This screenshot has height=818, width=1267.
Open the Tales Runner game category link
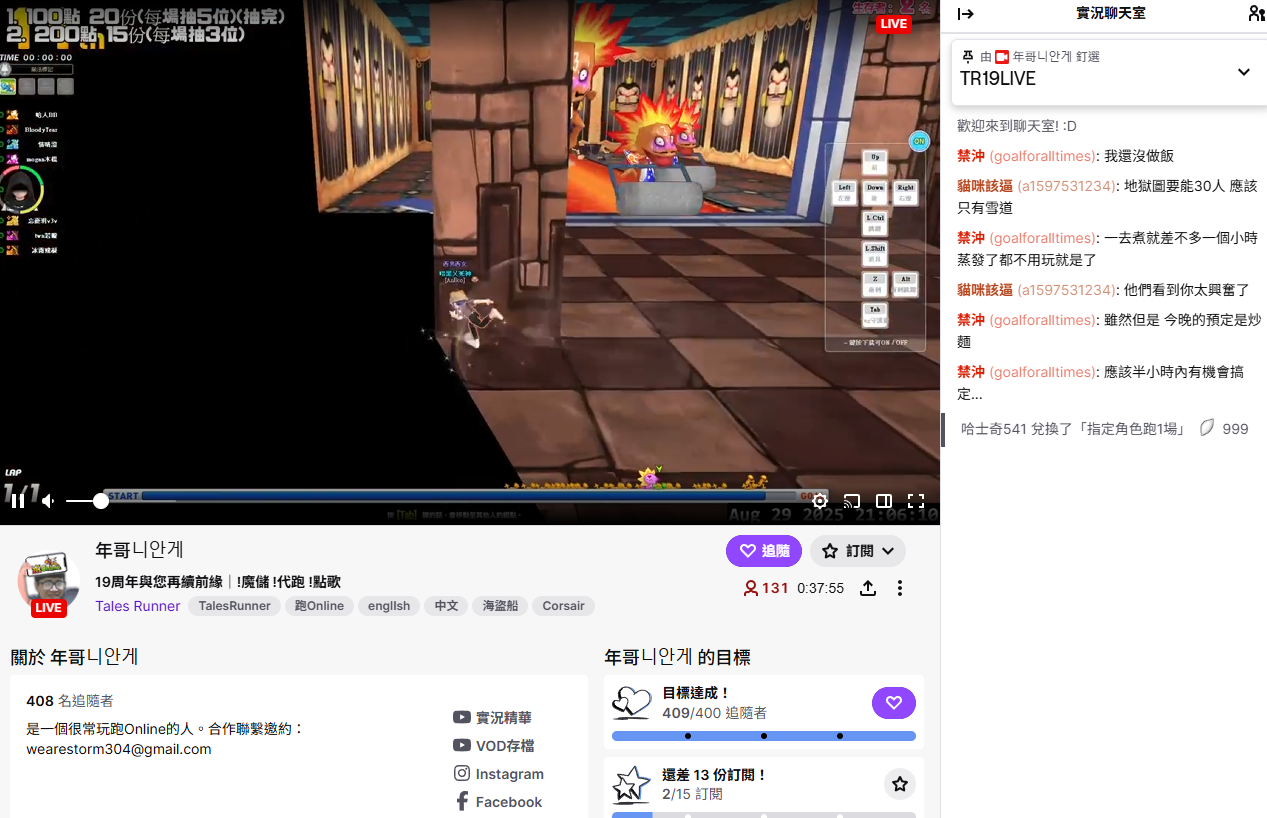[x=137, y=606]
